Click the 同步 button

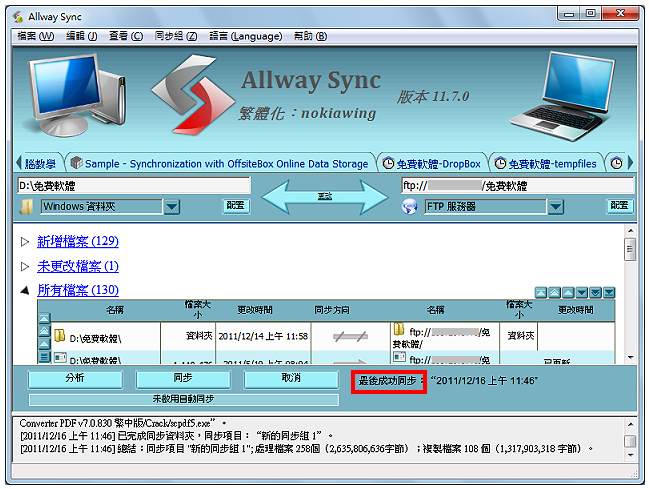coord(183,379)
